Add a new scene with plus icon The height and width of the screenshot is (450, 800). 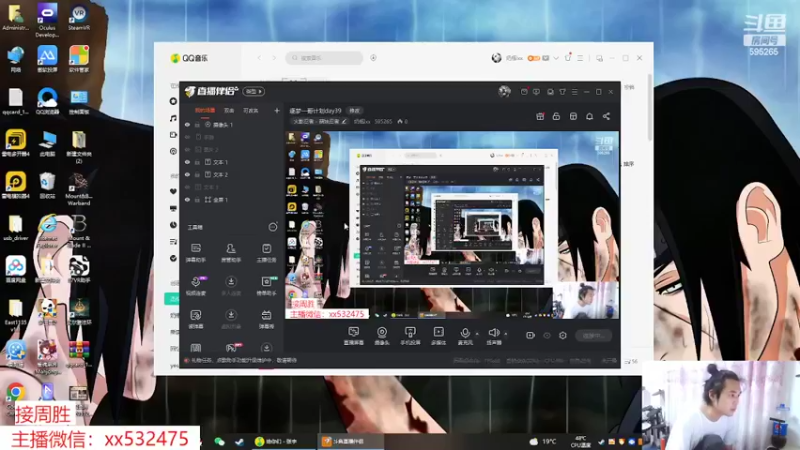click(x=277, y=110)
